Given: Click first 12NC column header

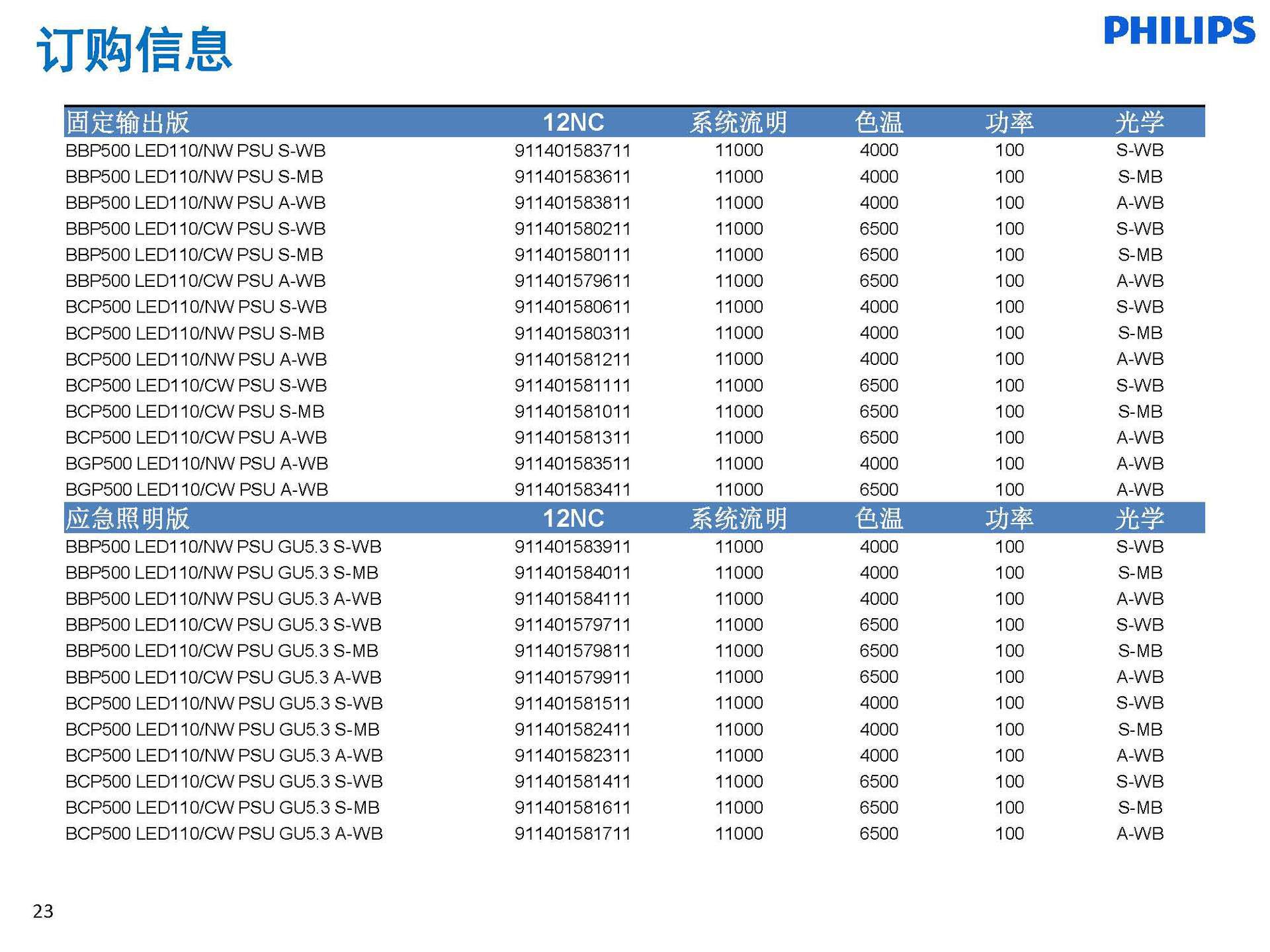Looking at the screenshot, I should tap(573, 122).
